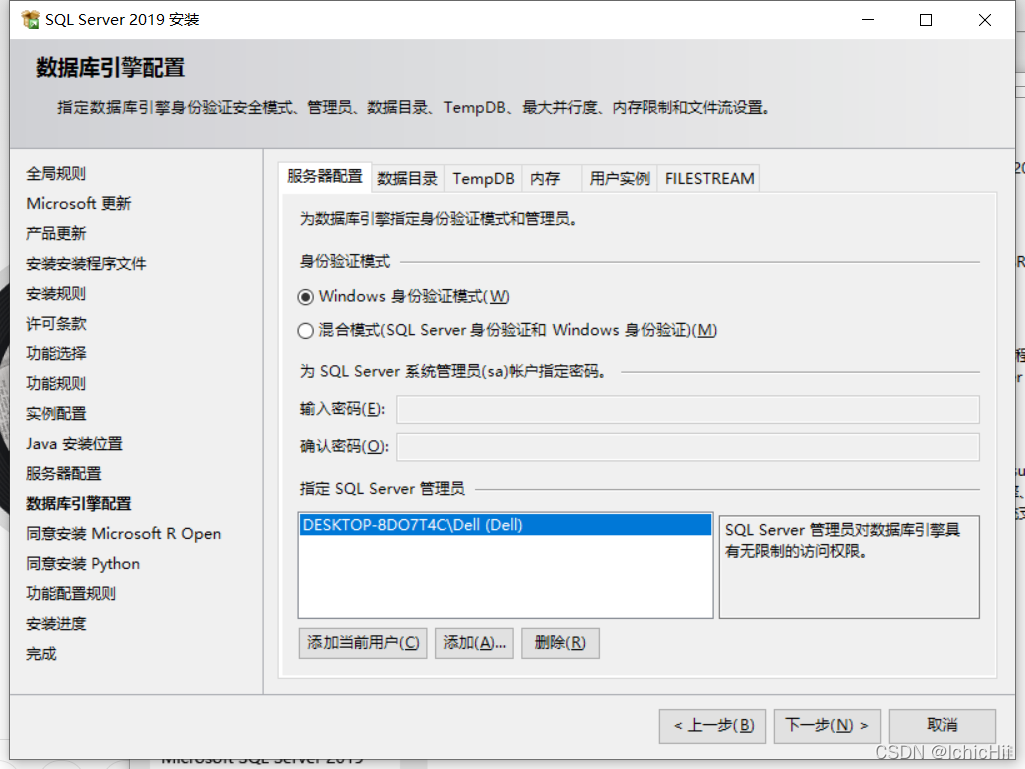The image size is (1025, 769).
Task: Switch to the TempDB tab
Action: 483,179
